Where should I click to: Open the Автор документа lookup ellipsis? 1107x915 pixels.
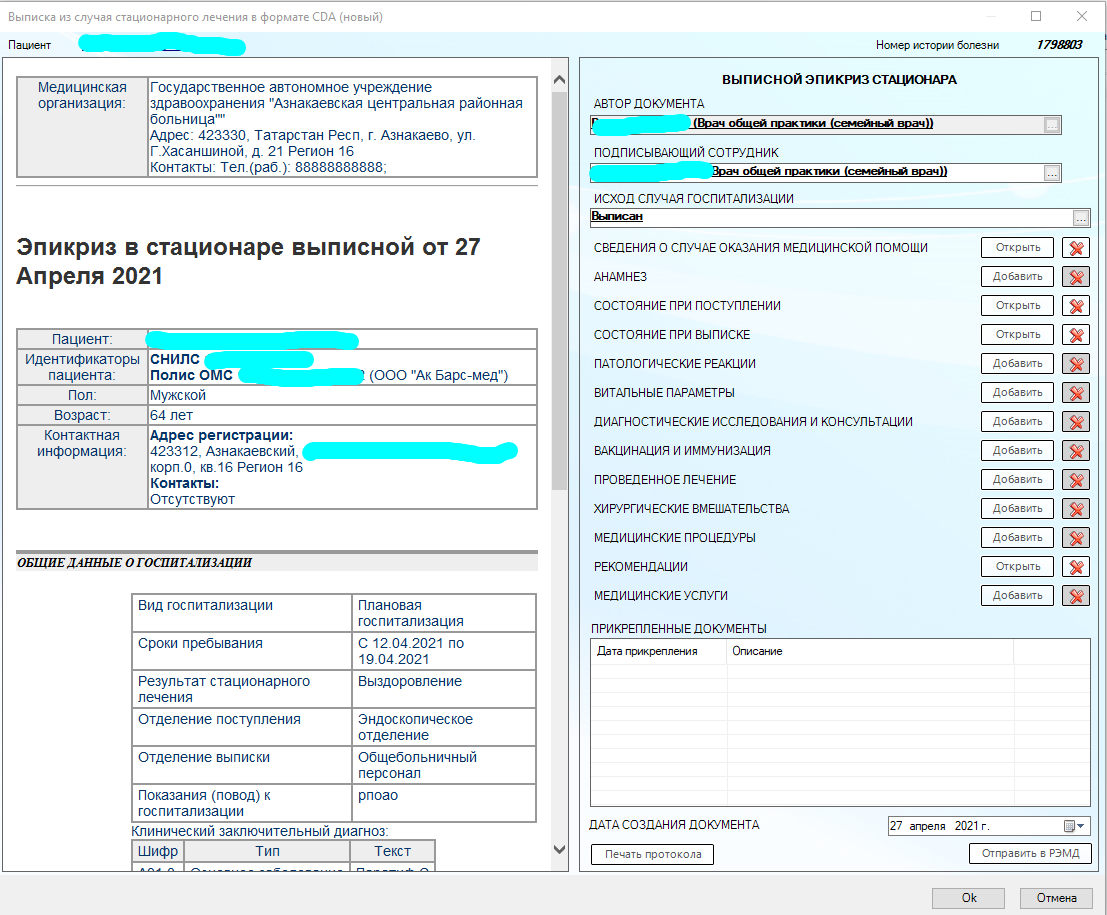(1052, 125)
